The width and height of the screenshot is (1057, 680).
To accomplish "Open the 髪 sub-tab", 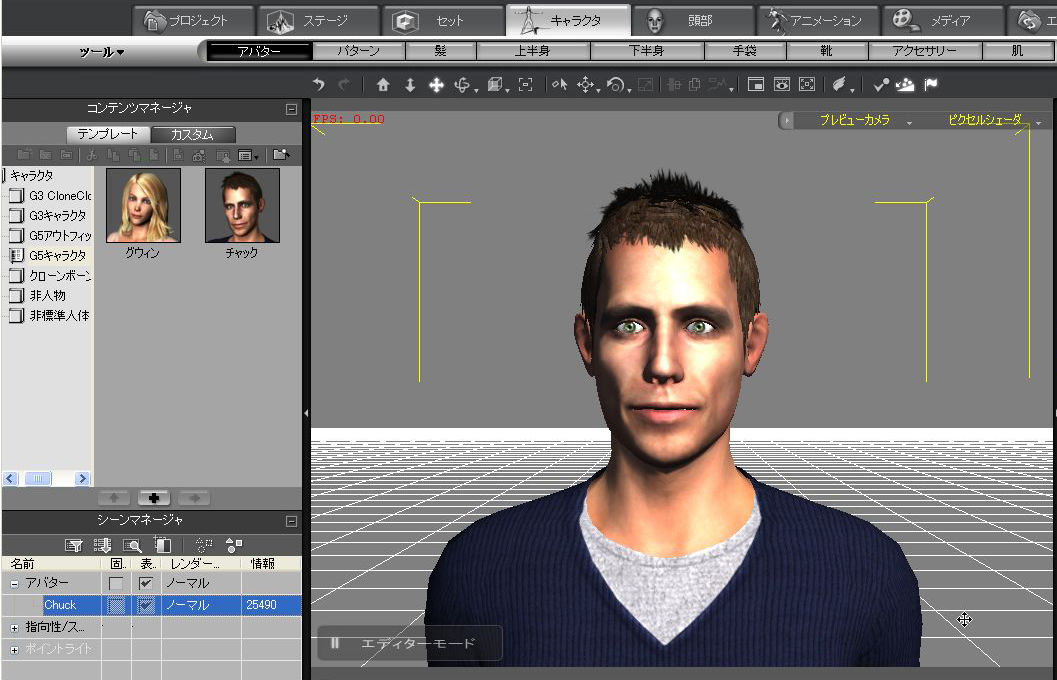I will (x=441, y=51).
